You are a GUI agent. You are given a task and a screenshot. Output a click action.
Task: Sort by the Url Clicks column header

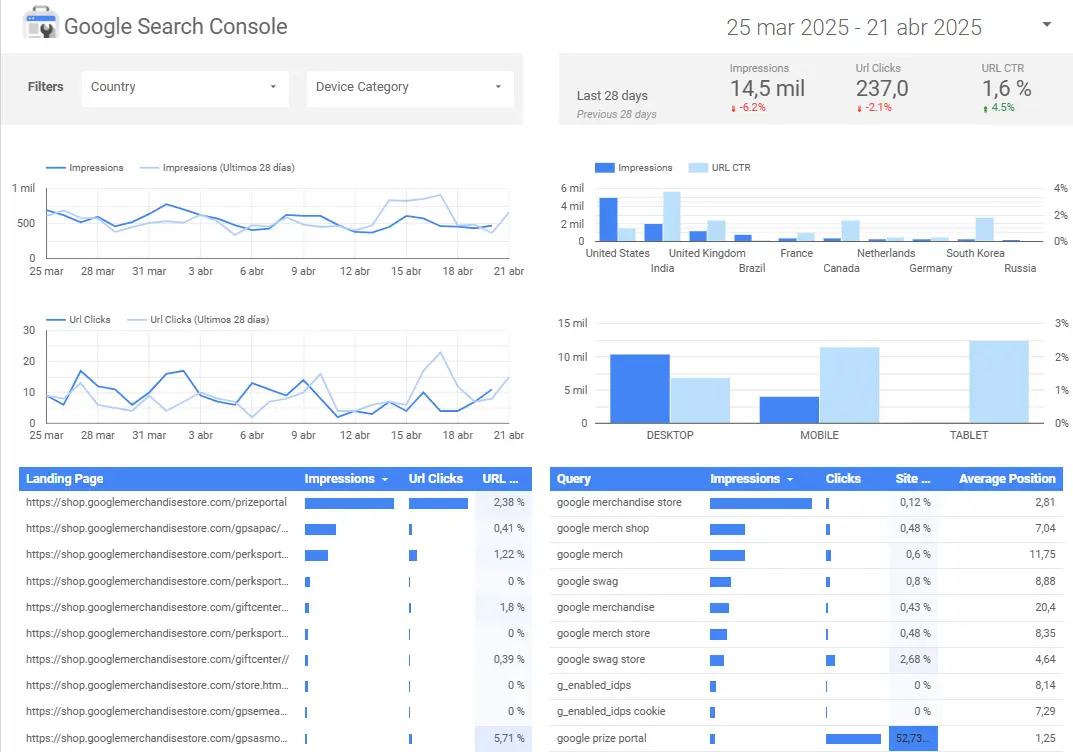click(435, 479)
